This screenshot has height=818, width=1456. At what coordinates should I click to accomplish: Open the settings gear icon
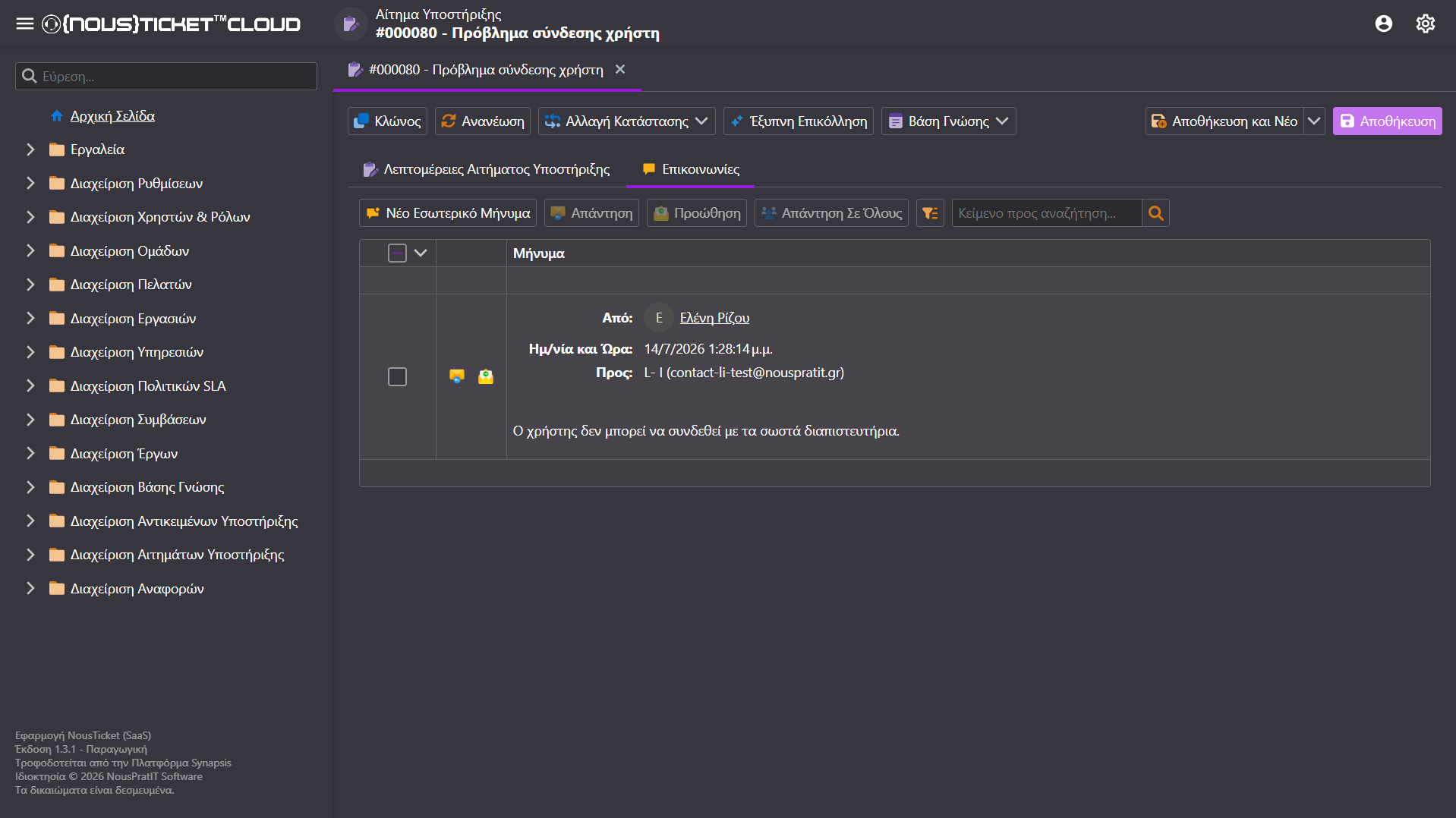tap(1425, 24)
